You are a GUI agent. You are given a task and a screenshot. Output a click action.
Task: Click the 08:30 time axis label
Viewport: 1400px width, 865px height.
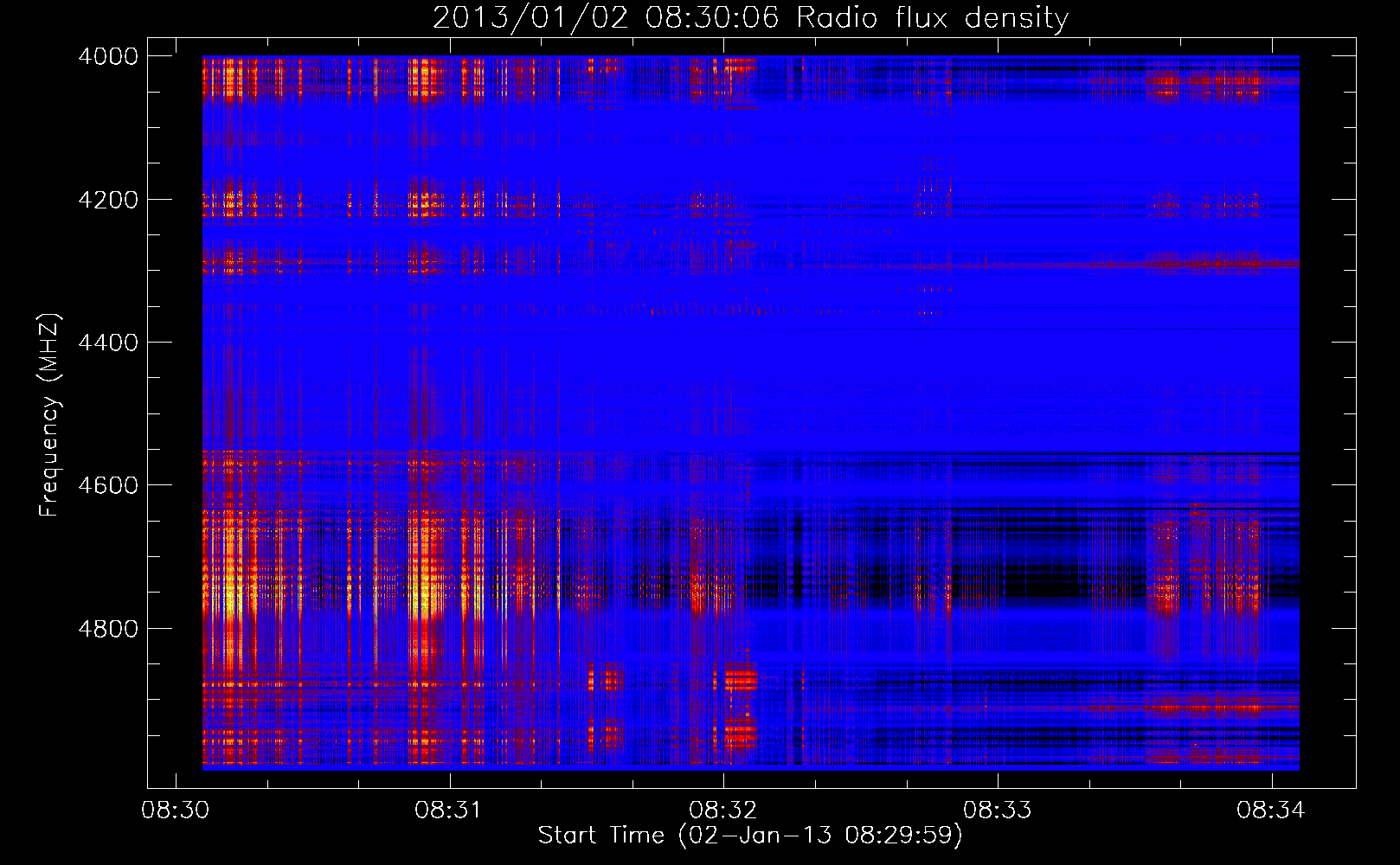click(176, 811)
